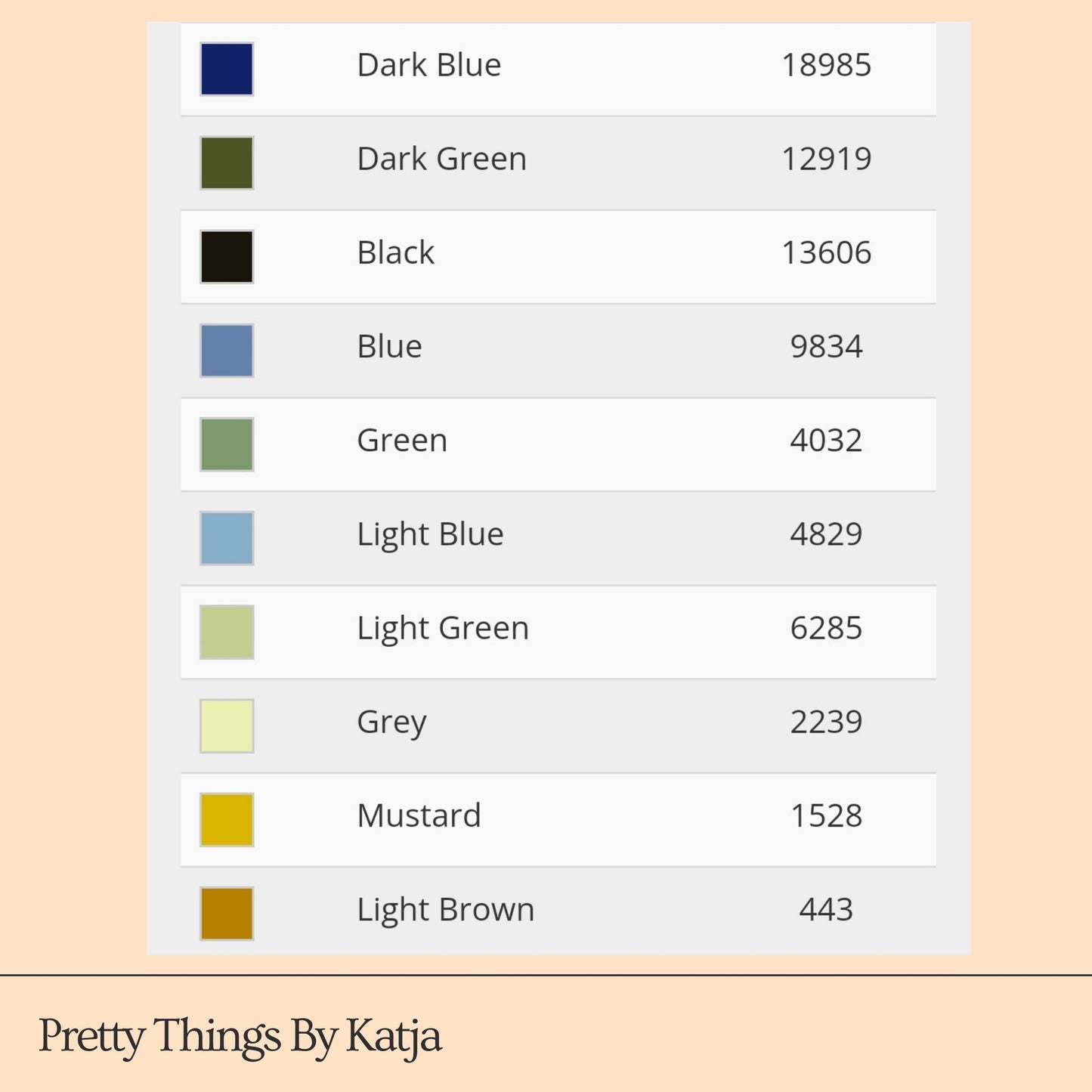Click the Green color swatch
The height and width of the screenshot is (1092, 1092).
coord(227,444)
